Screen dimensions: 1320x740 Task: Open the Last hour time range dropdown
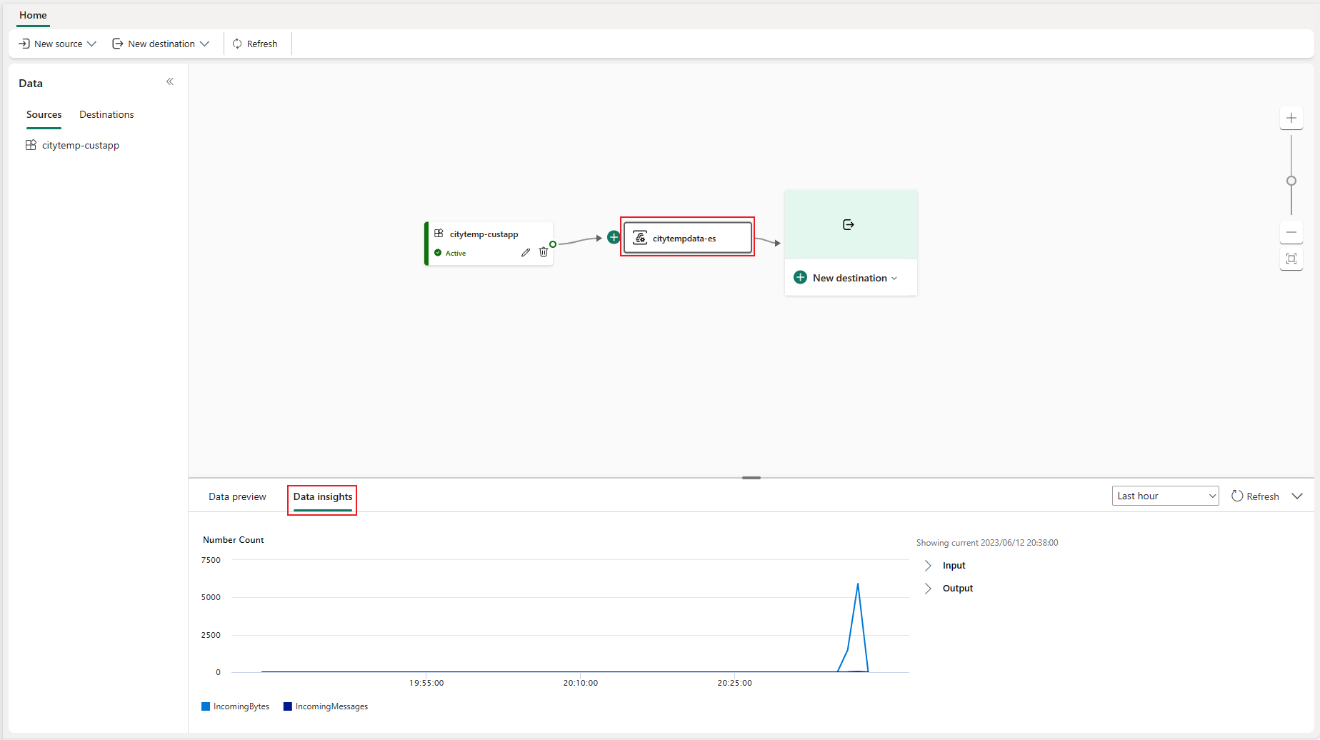click(x=1165, y=496)
